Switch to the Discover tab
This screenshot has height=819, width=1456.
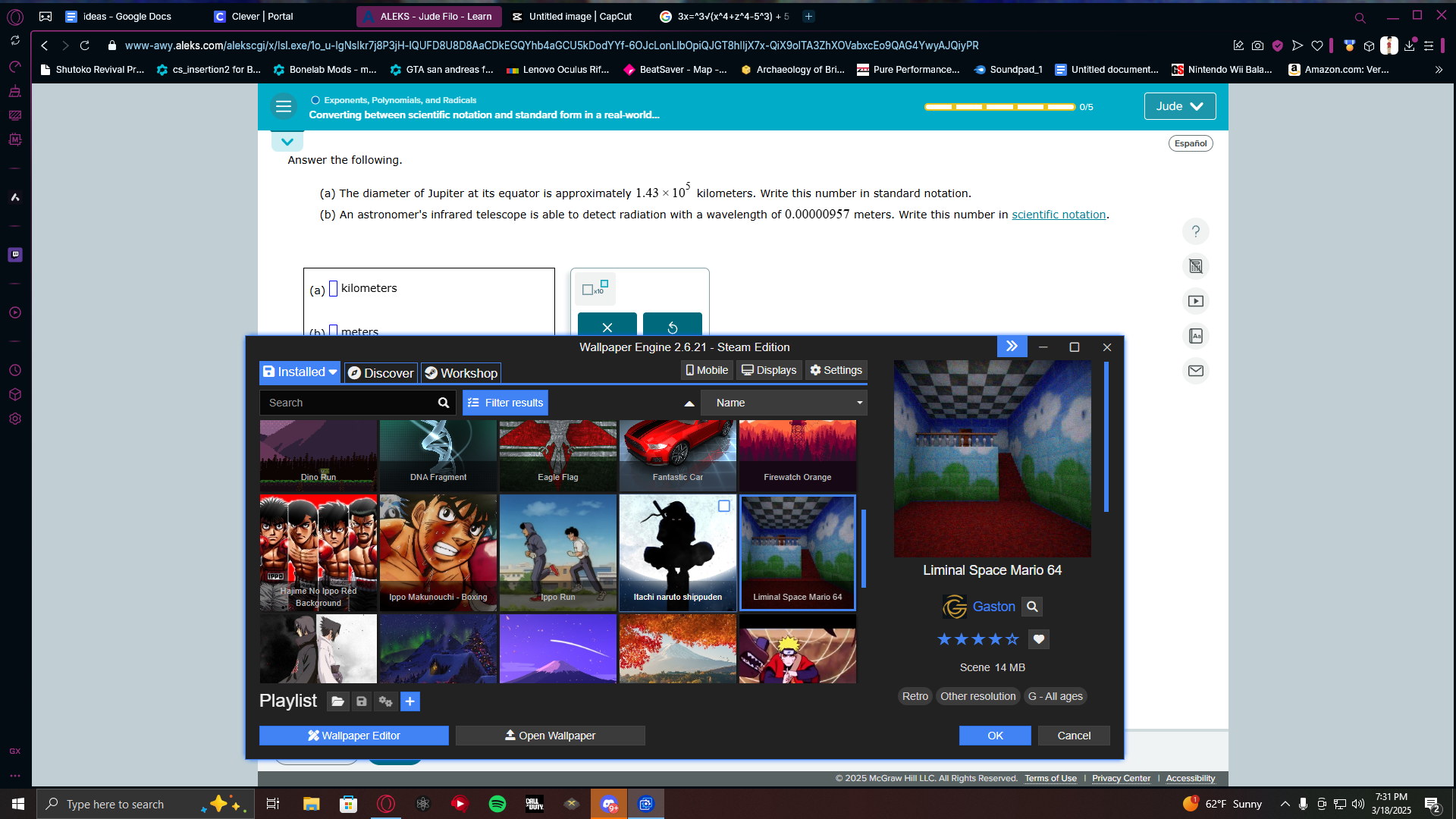(381, 372)
